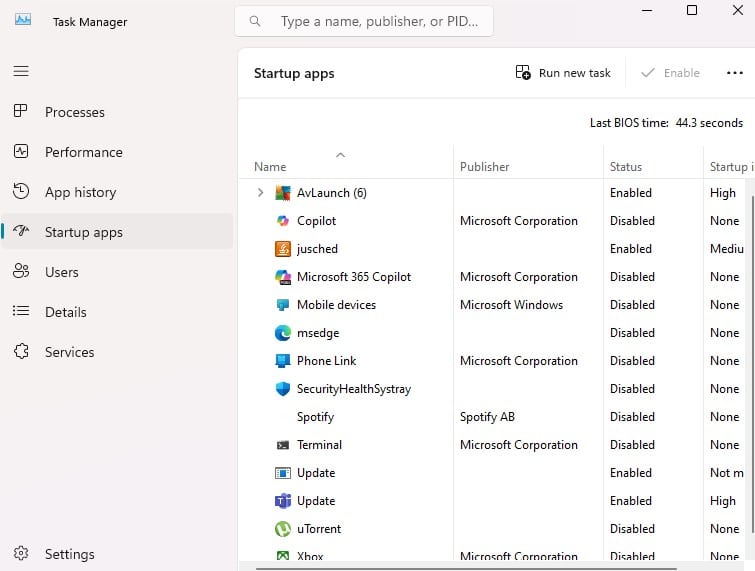
Task: Click the SecurityHealthSystray shield icon
Action: click(283, 389)
